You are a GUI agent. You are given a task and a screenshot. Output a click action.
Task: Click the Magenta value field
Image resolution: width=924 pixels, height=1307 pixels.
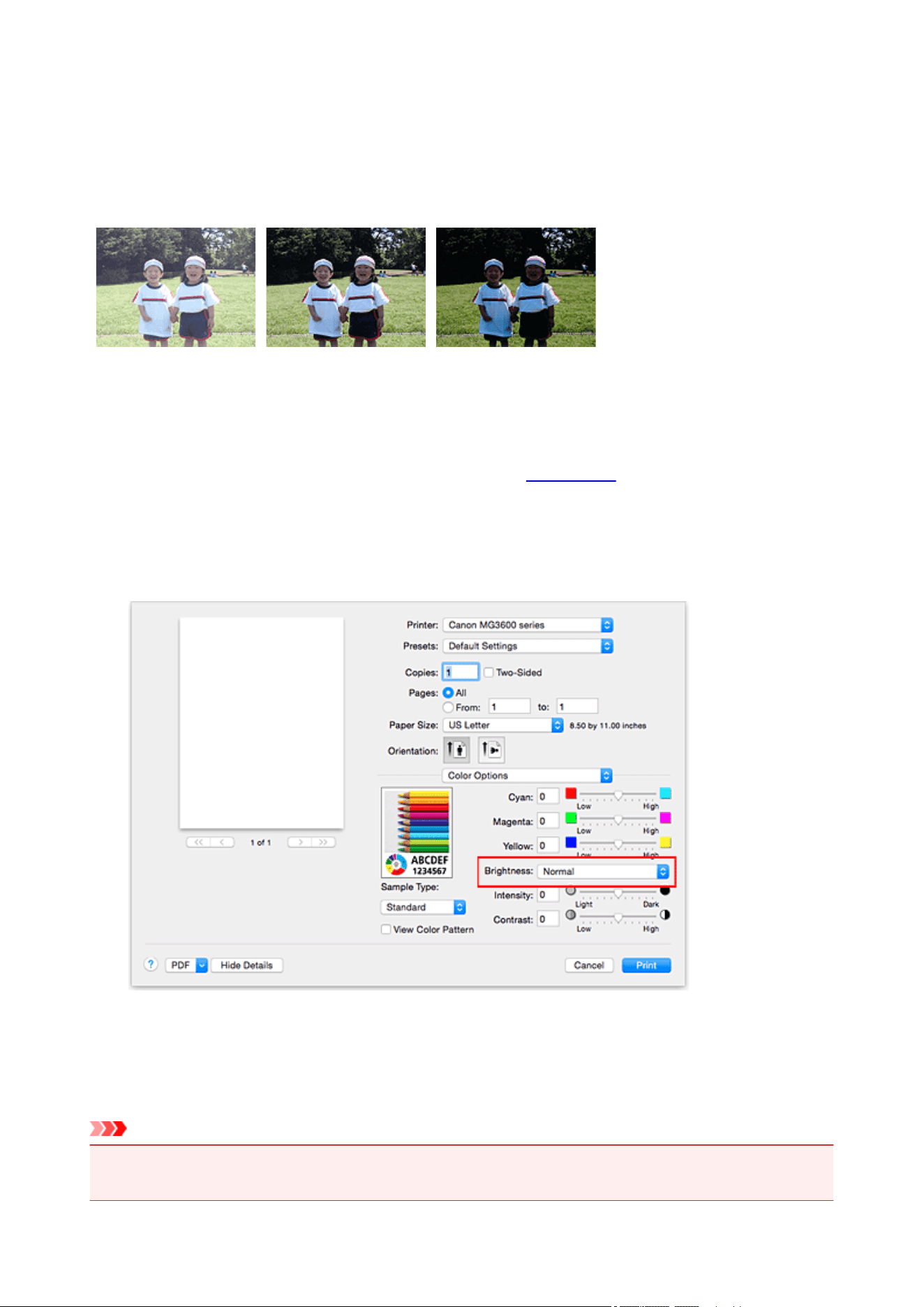[x=548, y=821]
